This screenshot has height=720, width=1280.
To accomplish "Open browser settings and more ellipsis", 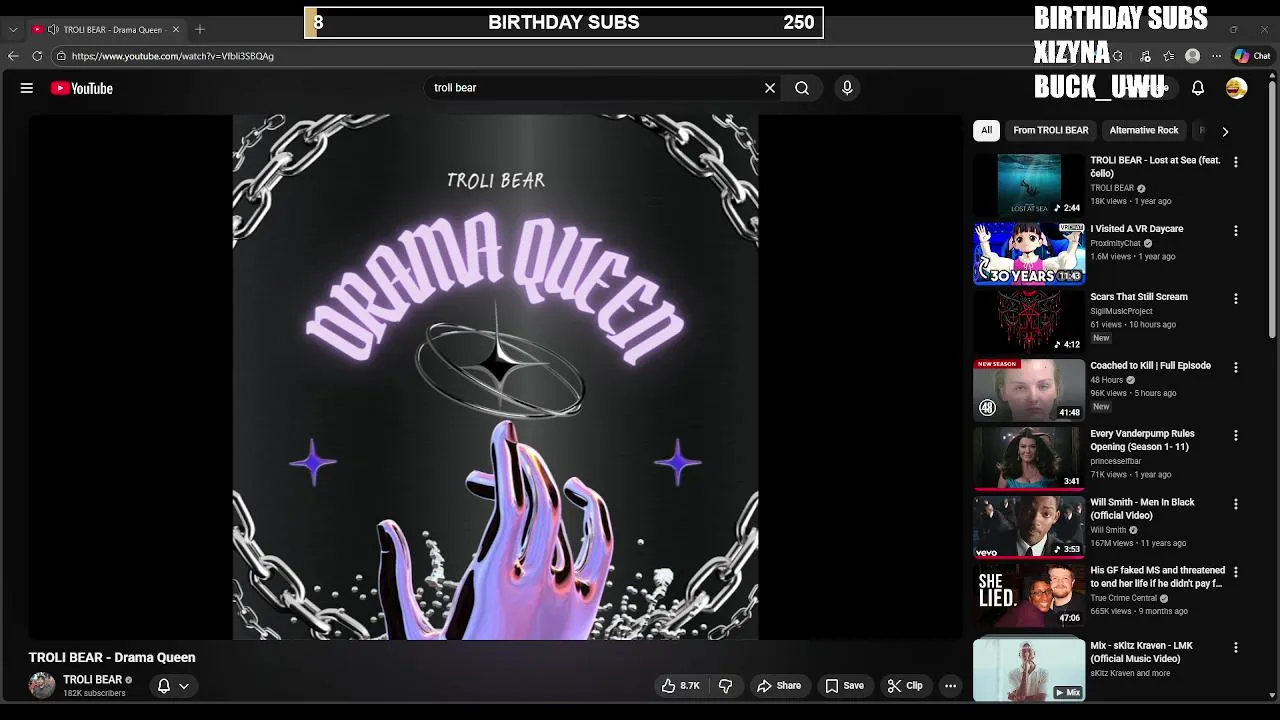I will click(1216, 56).
